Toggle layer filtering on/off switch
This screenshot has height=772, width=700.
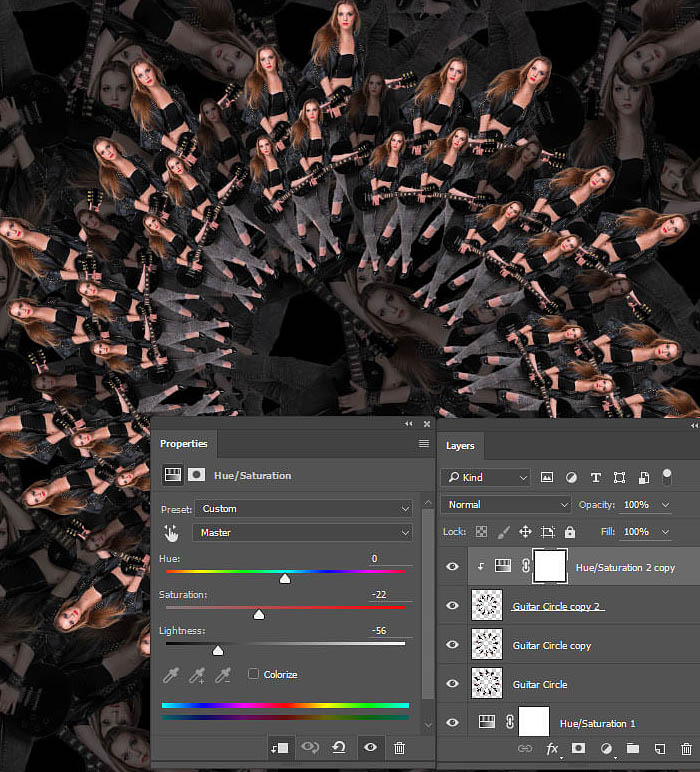pyautogui.click(x=667, y=477)
